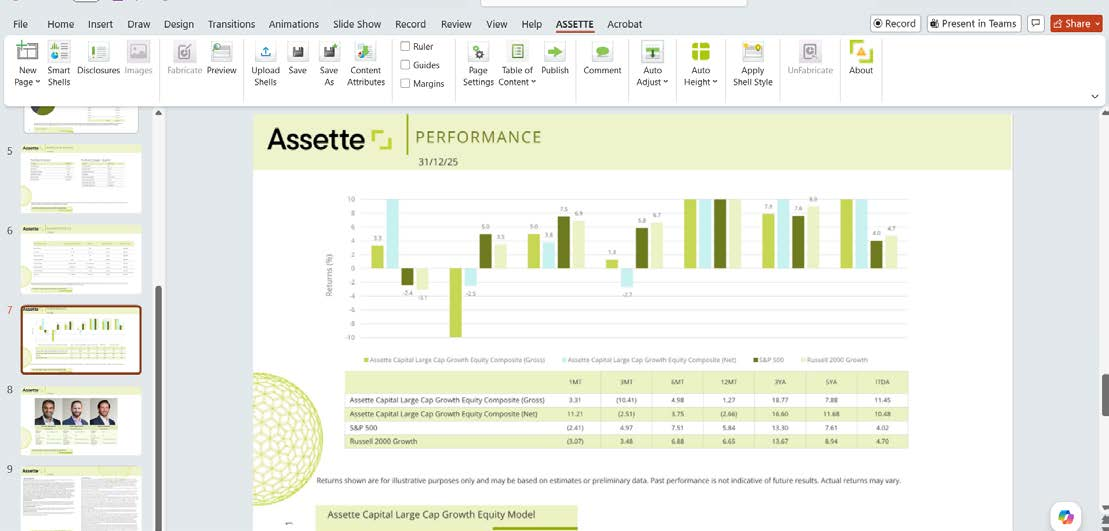Switch to the Draw tab
The width and height of the screenshot is (1109, 531).
pos(139,24)
